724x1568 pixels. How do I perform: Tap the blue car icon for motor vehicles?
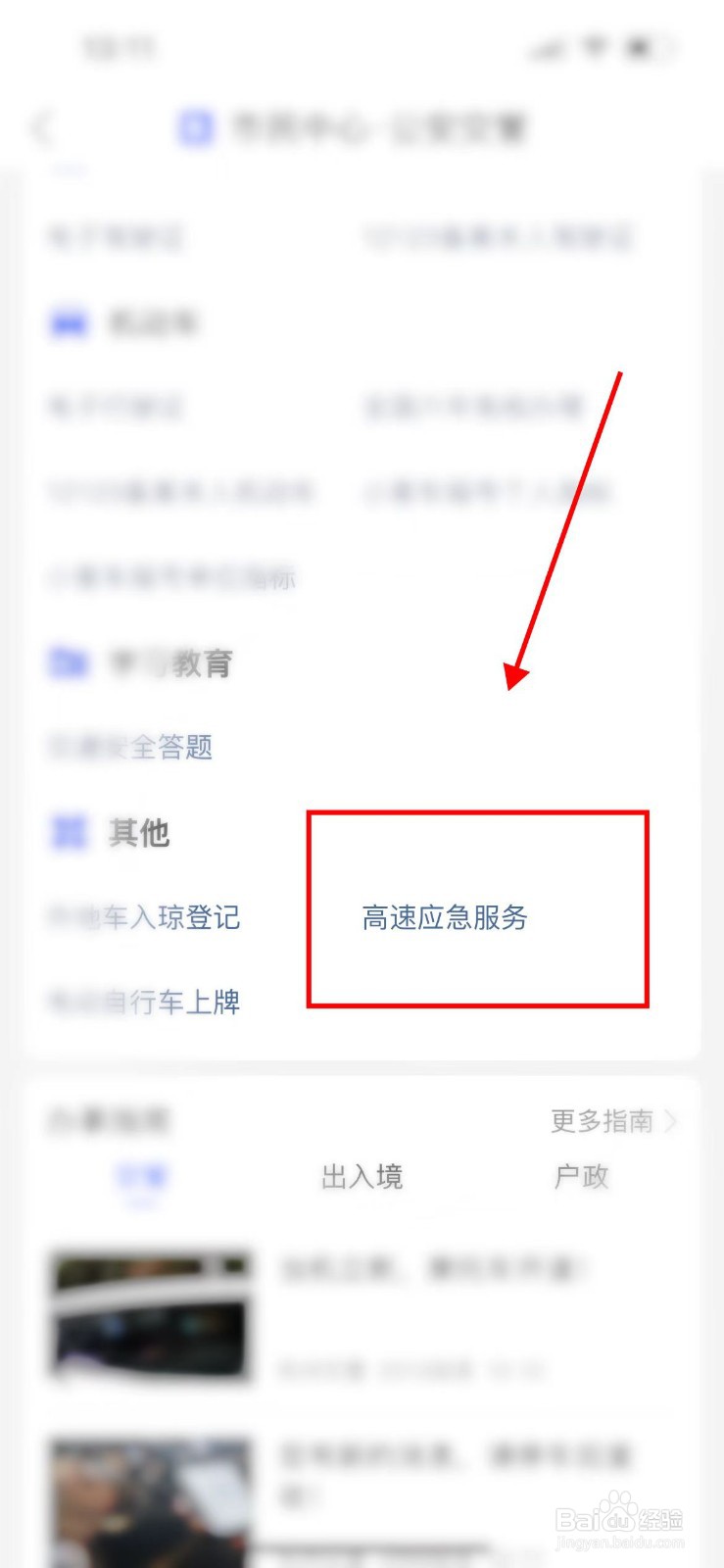click(x=69, y=322)
